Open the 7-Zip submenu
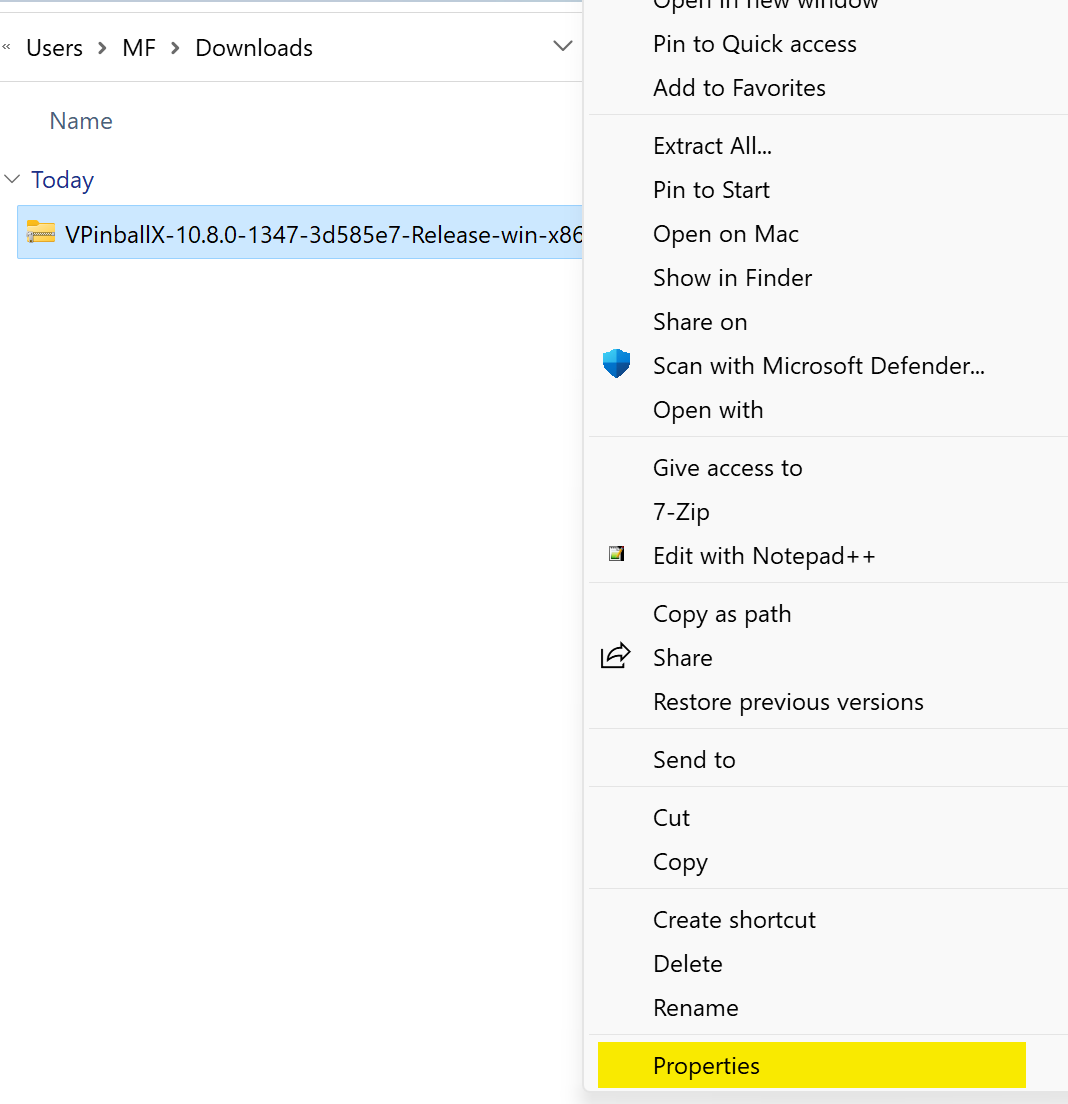1068x1104 pixels. (x=681, y=511)
